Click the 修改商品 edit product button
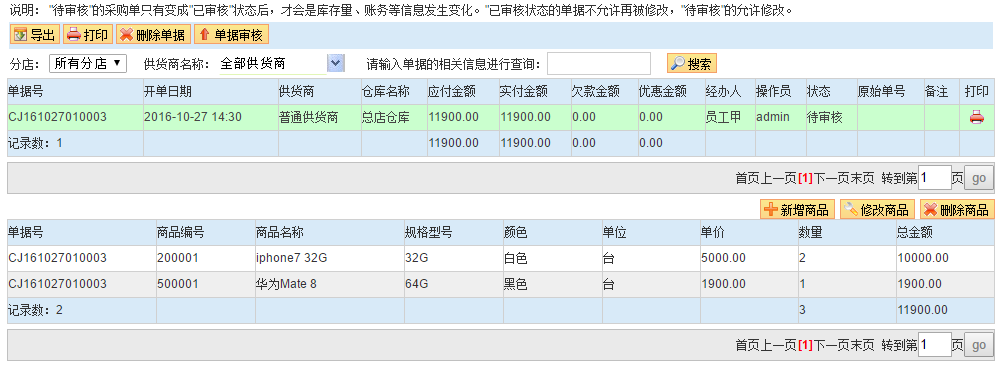 click(x=877, y=210)
